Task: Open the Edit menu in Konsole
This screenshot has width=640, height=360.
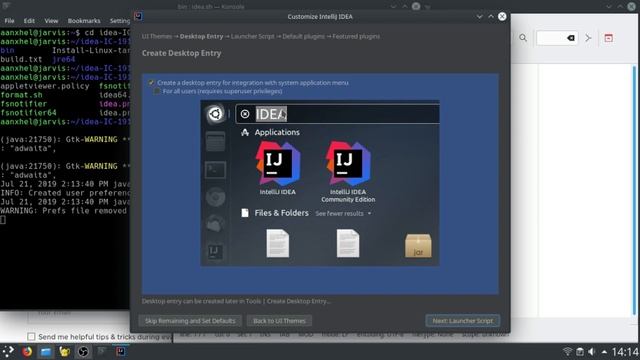Action: pyautogui.click(x=29, y=21)
